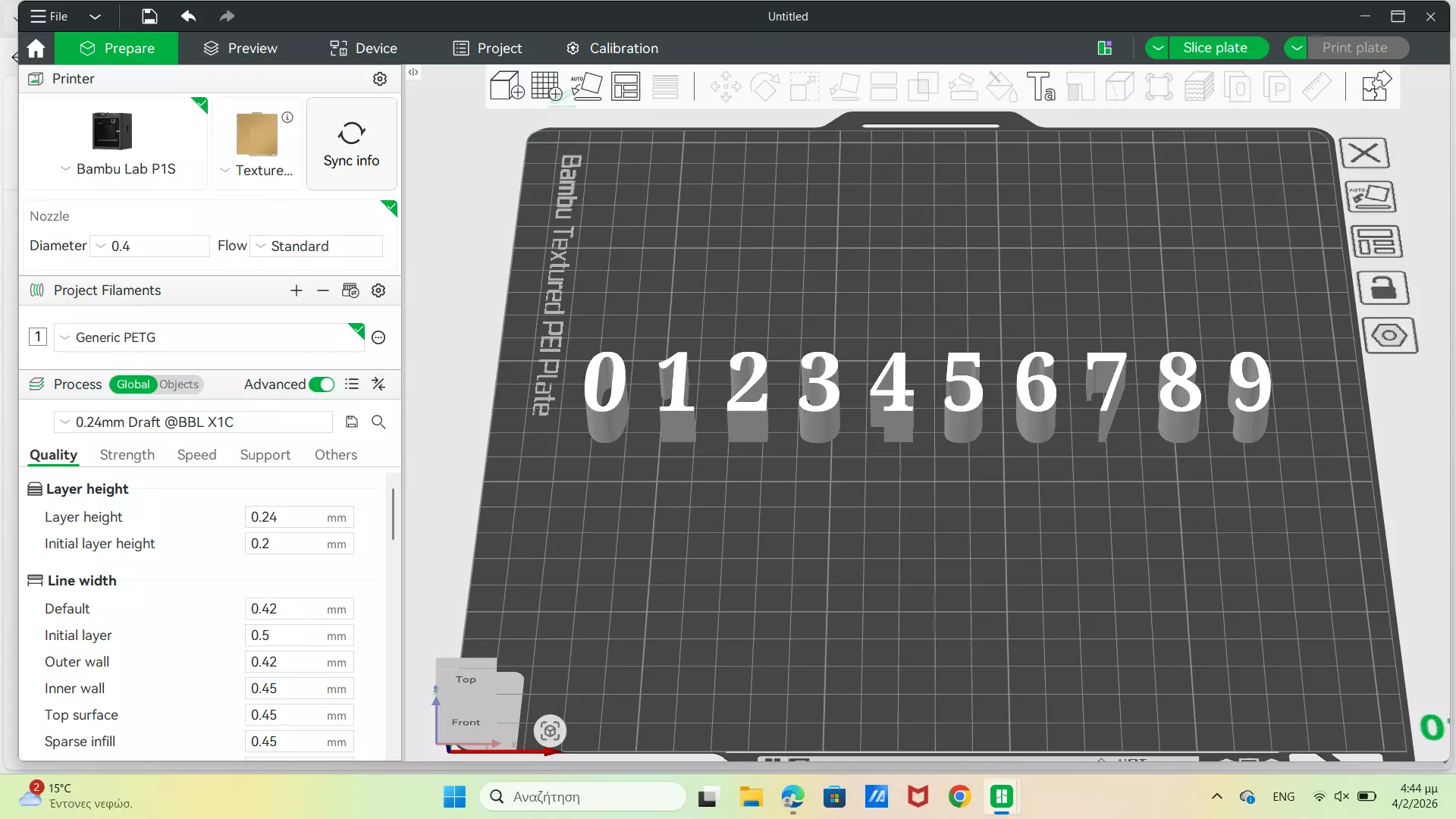This screenshot has width=1456, height=819.
Task: Switch to the Preview tab
Action: click(240, 48)
